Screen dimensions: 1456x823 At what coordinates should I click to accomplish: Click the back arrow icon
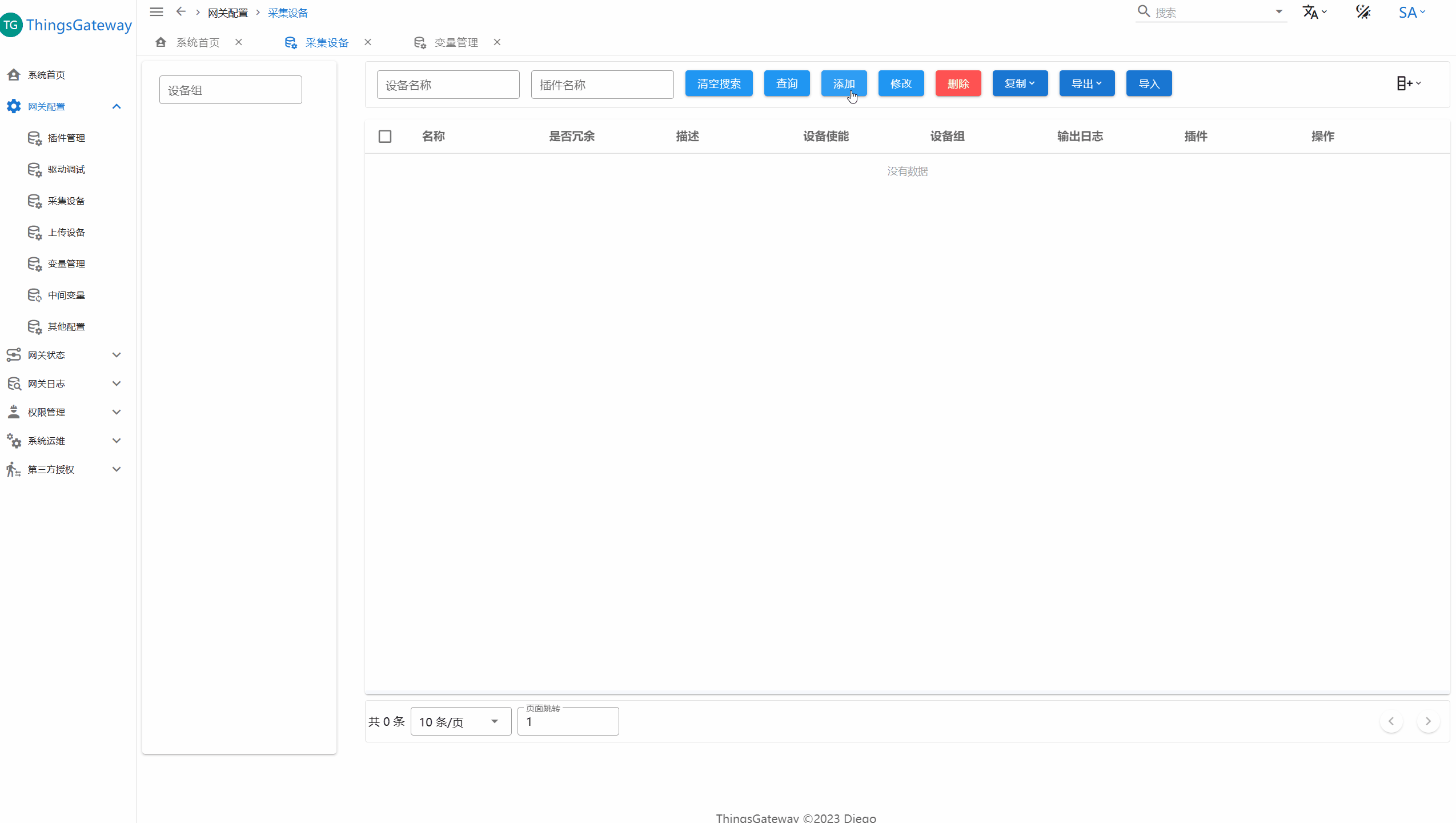pos(181,12)
